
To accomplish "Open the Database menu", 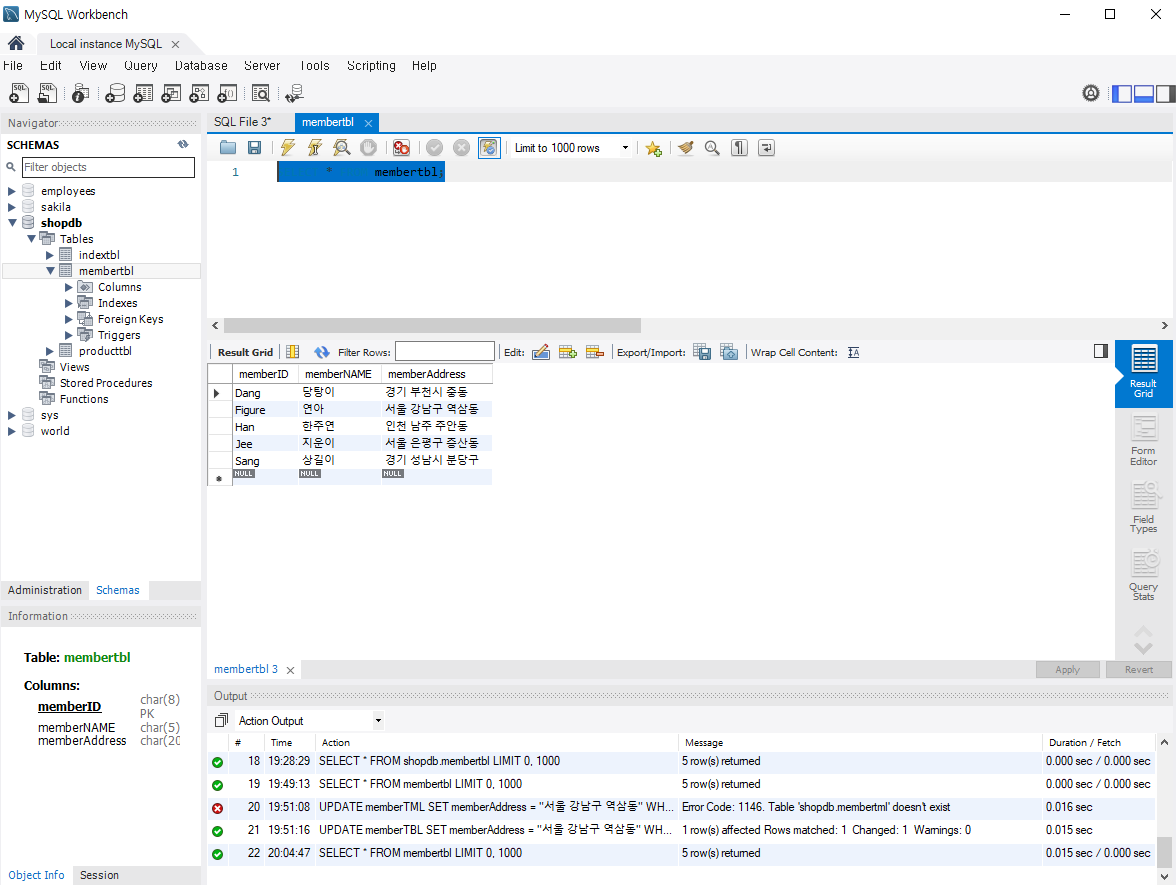I will pyautogui.click(x=201, y=66).
